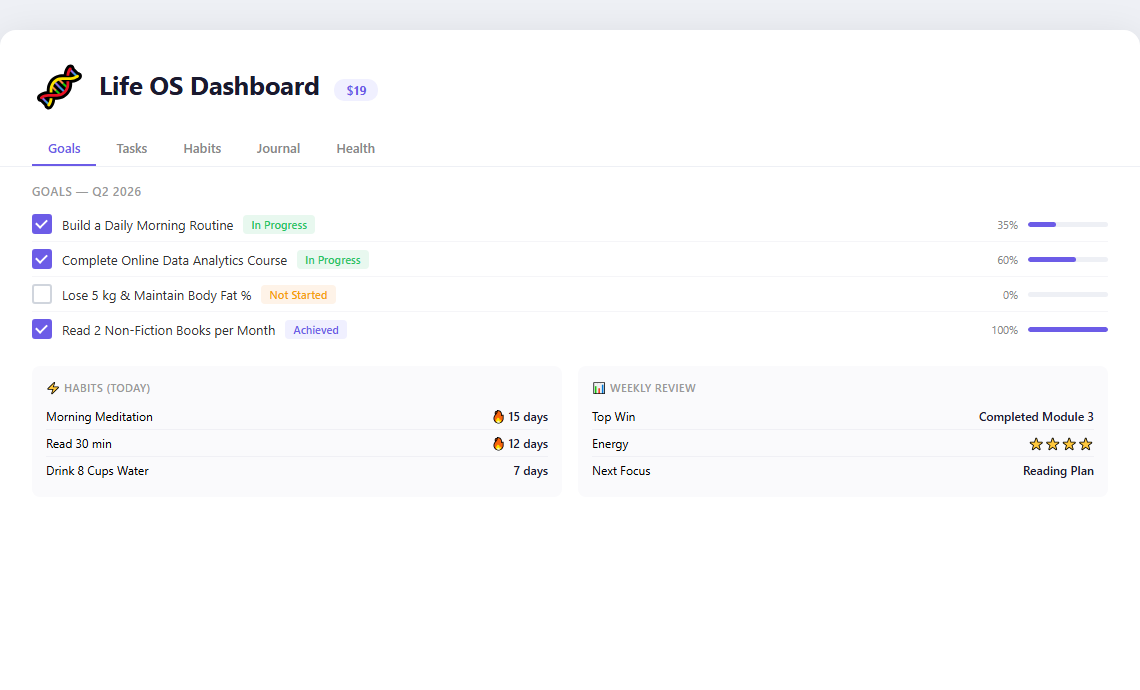The image size is (1140, 690).
Task: Open the Habits tab
Action: click(202, 148)
